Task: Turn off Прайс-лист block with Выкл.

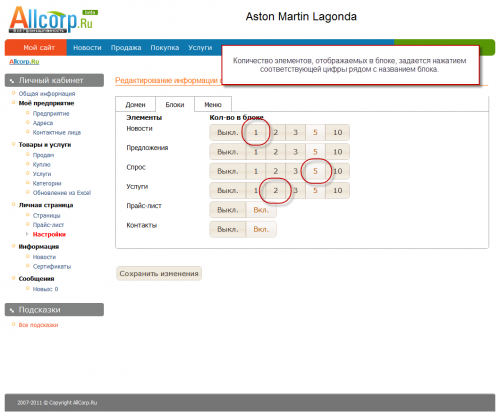Action: pos(228,210)
